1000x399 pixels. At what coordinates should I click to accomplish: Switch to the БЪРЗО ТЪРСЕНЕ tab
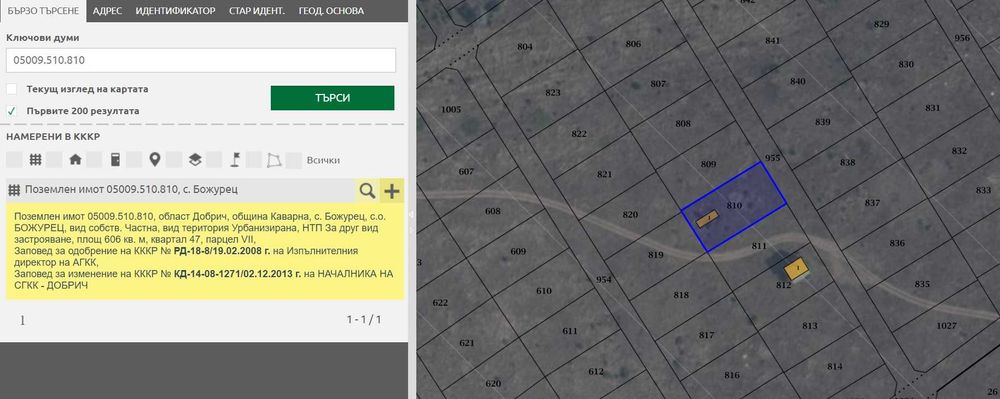[x=43, y=11]
